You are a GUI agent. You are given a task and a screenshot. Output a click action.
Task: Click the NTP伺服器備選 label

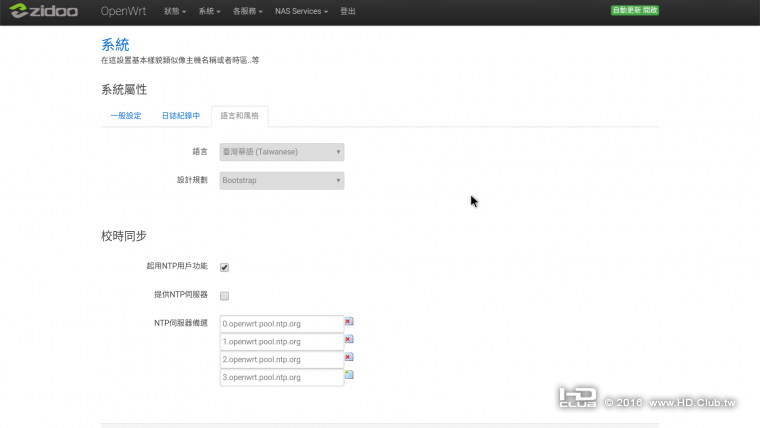pyautogui.click(x=181, y=323)
